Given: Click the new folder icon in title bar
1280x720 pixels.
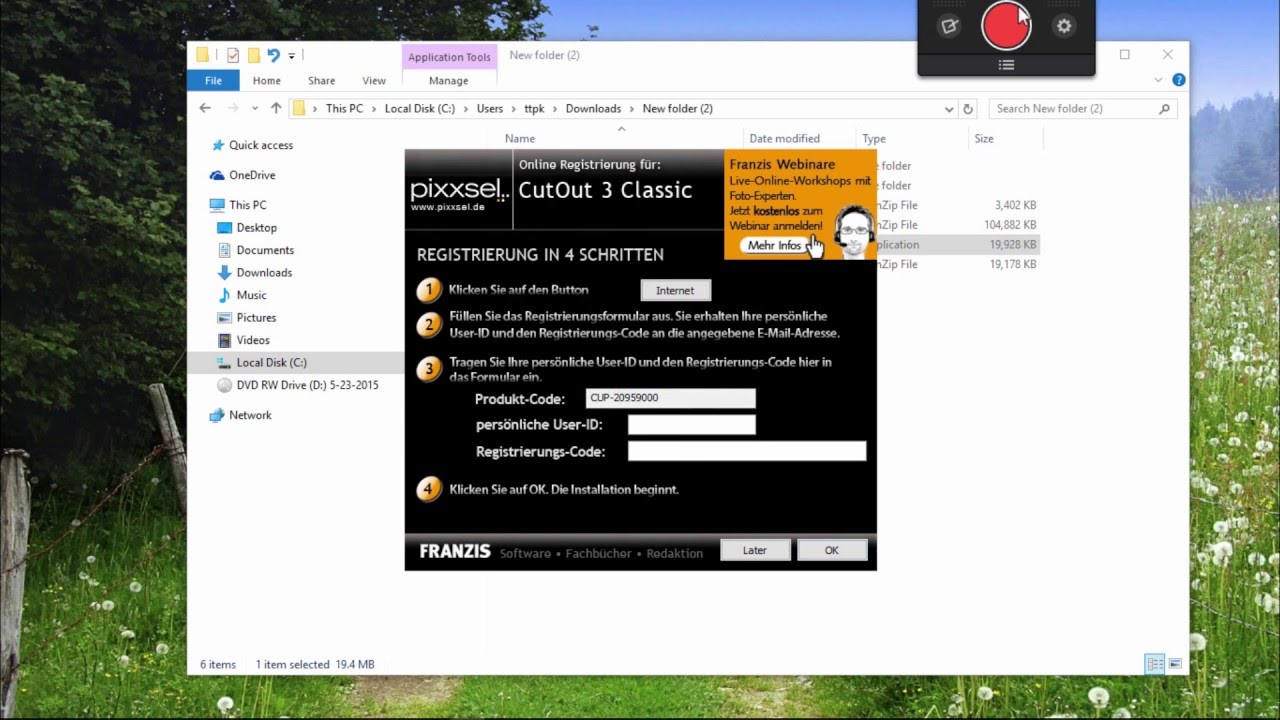Looking at the screenshot, I should [254, 55].
